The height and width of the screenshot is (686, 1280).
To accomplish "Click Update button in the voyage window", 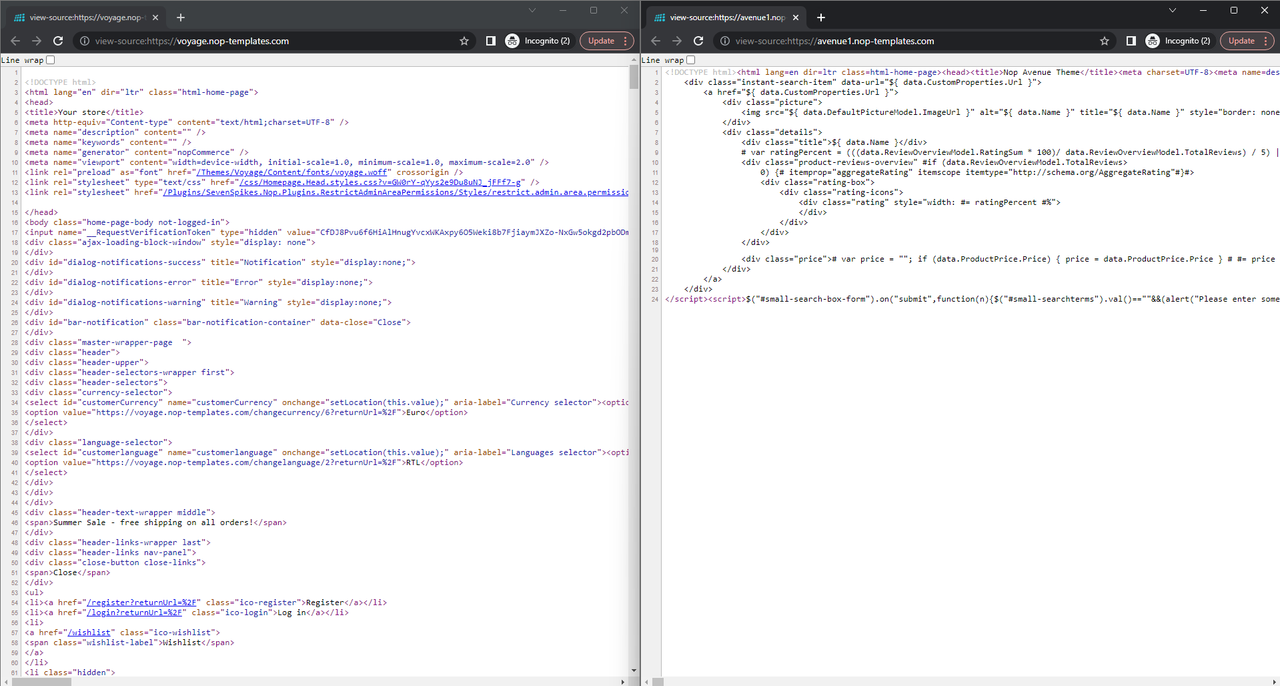I will pos(606,41).
